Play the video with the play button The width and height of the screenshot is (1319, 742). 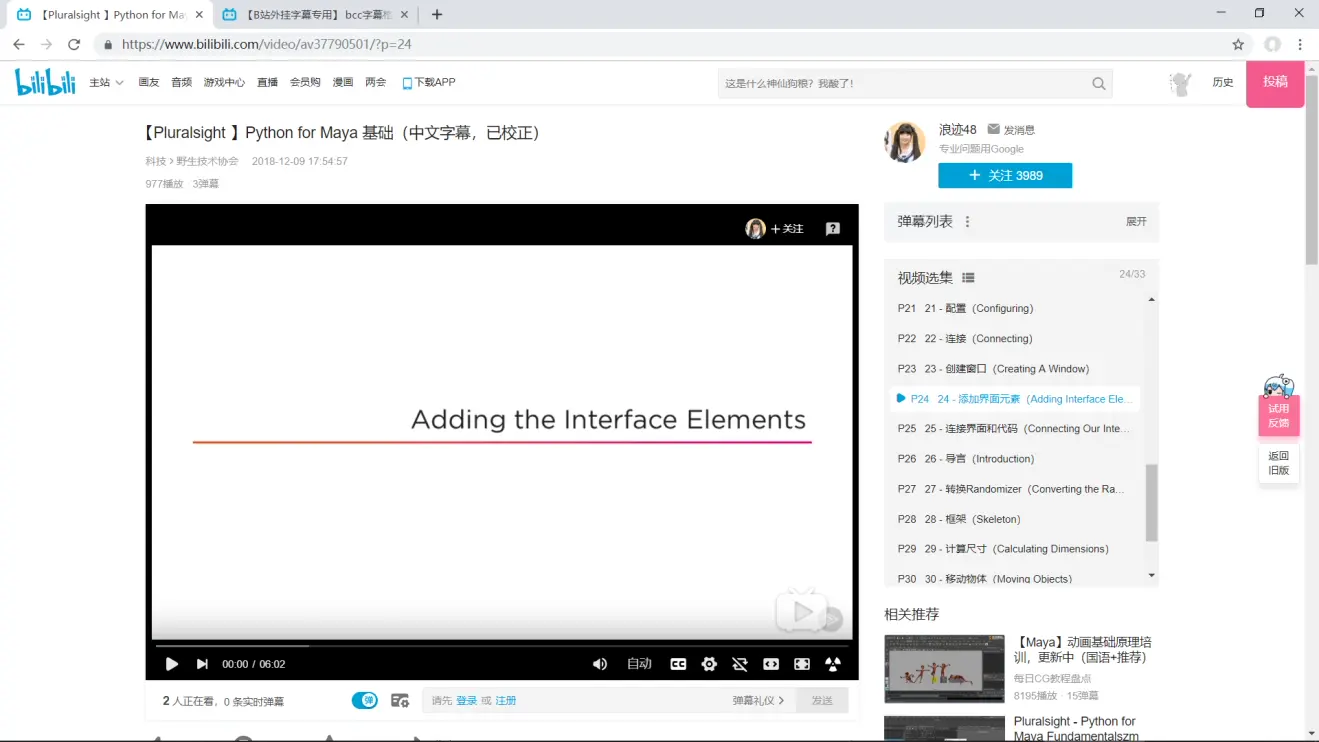point(171,664)
